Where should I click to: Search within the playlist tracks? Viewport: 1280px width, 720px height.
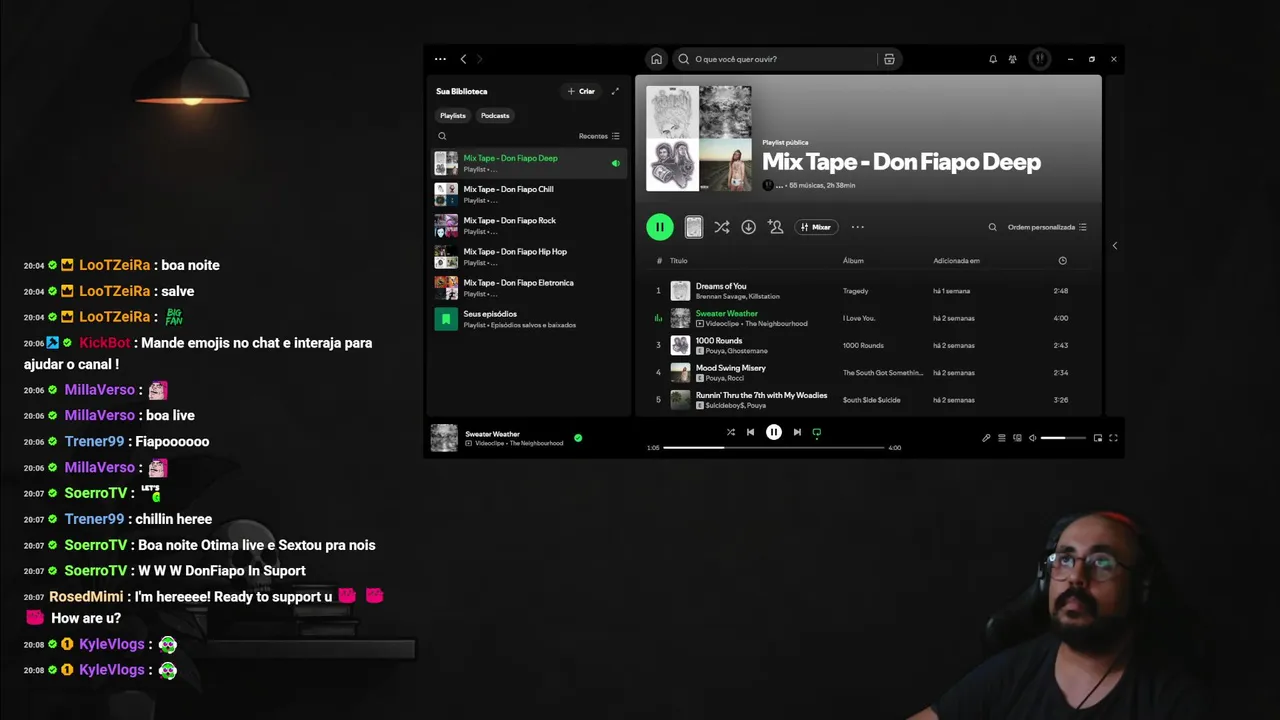[x=993, y=227]
